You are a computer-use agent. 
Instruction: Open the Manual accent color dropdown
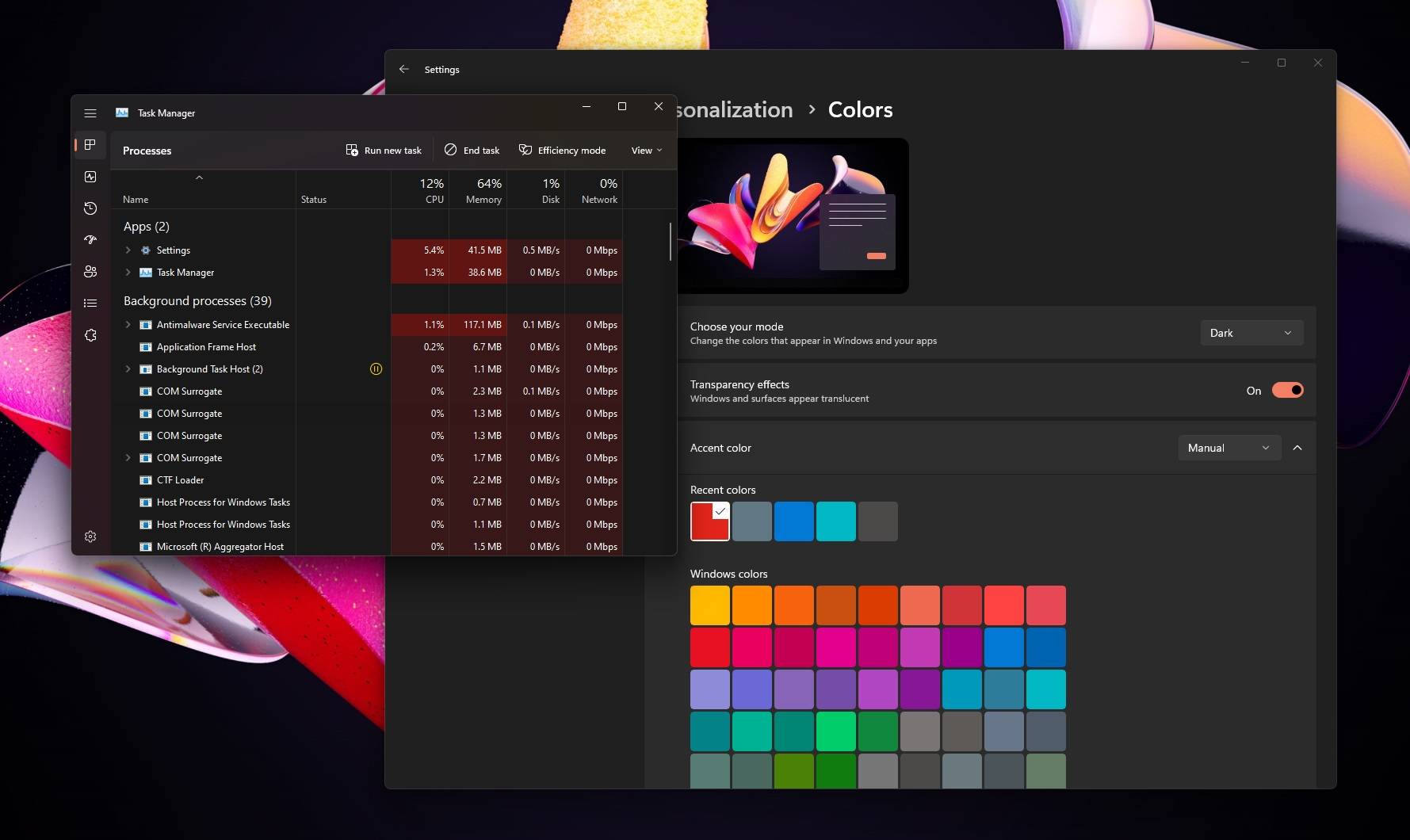pos(1228,448)
